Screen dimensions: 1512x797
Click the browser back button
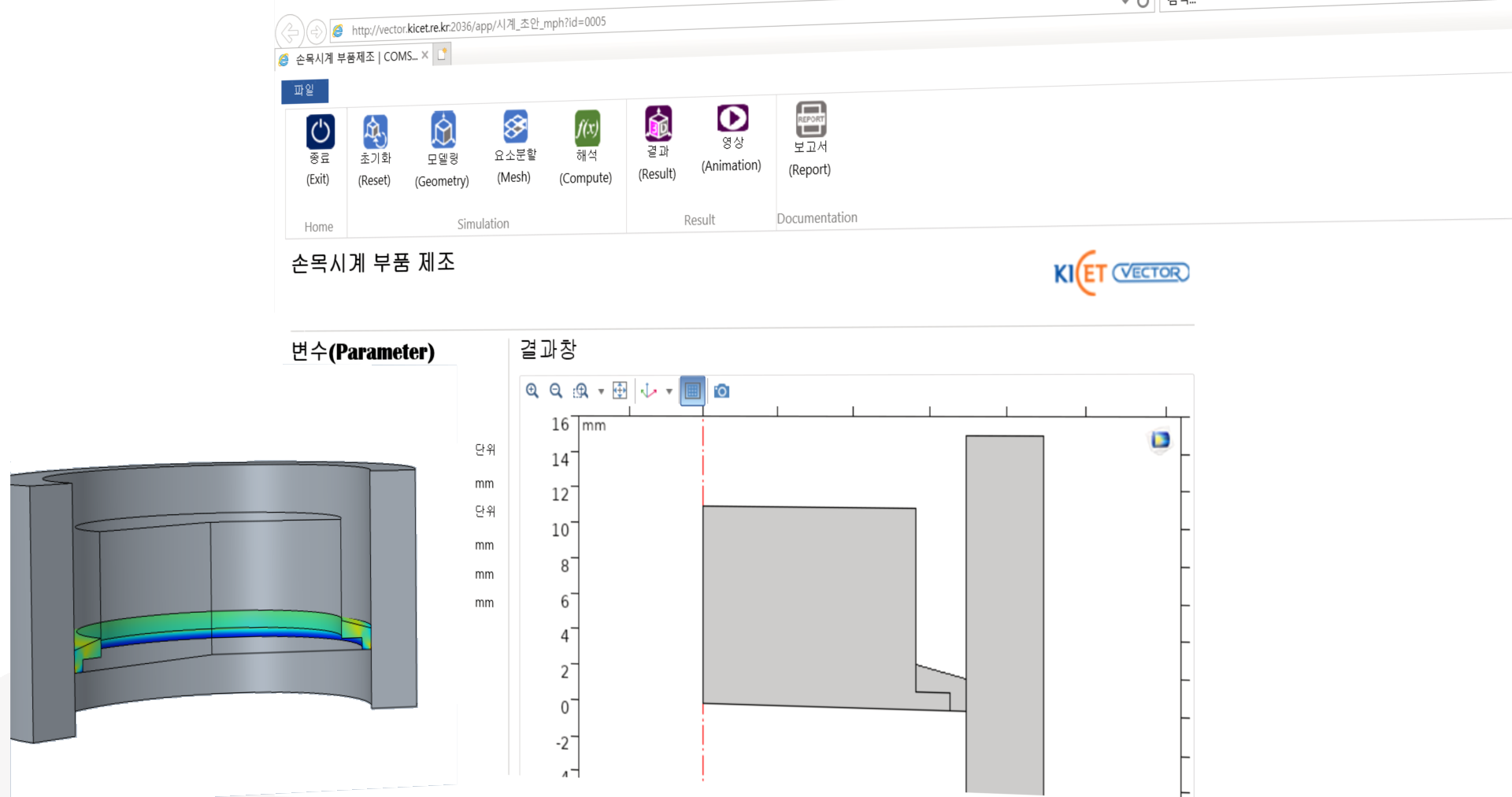[x=289, y=32]
